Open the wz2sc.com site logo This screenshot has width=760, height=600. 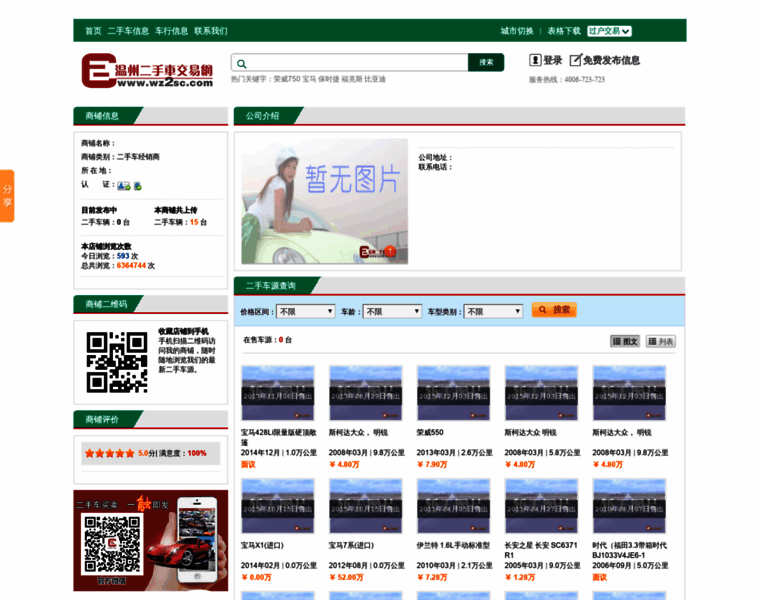(x=147, y=71)
